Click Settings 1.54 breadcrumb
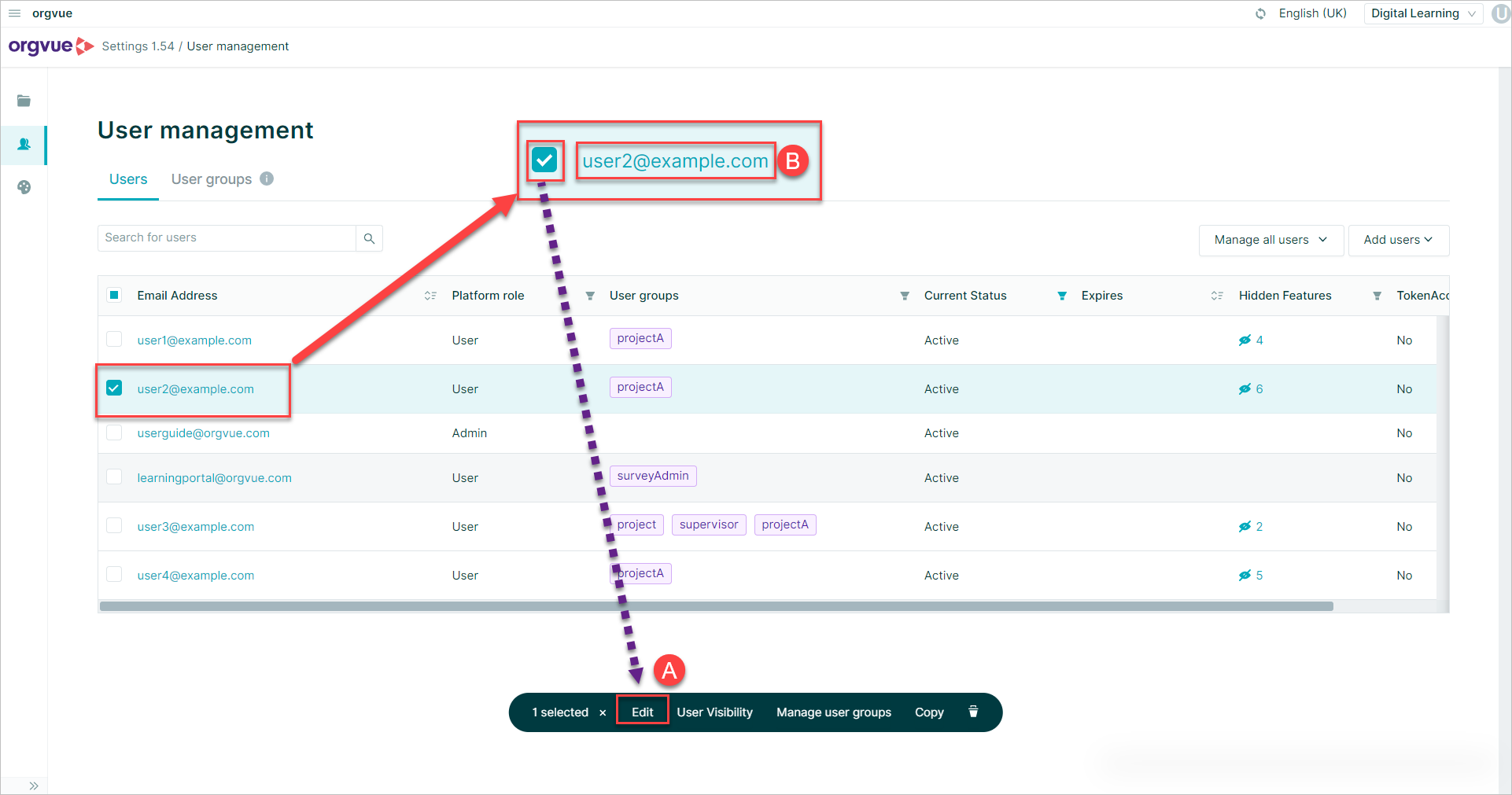 138,46
